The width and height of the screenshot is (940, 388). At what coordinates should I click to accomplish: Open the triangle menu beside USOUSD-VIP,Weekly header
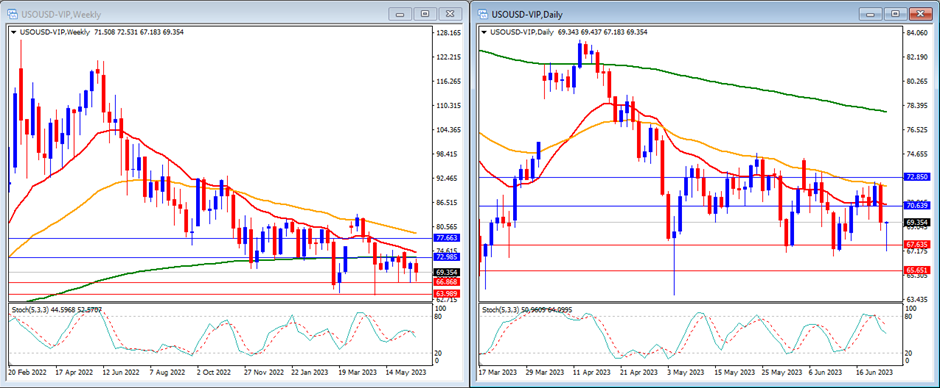click(14, 32)
